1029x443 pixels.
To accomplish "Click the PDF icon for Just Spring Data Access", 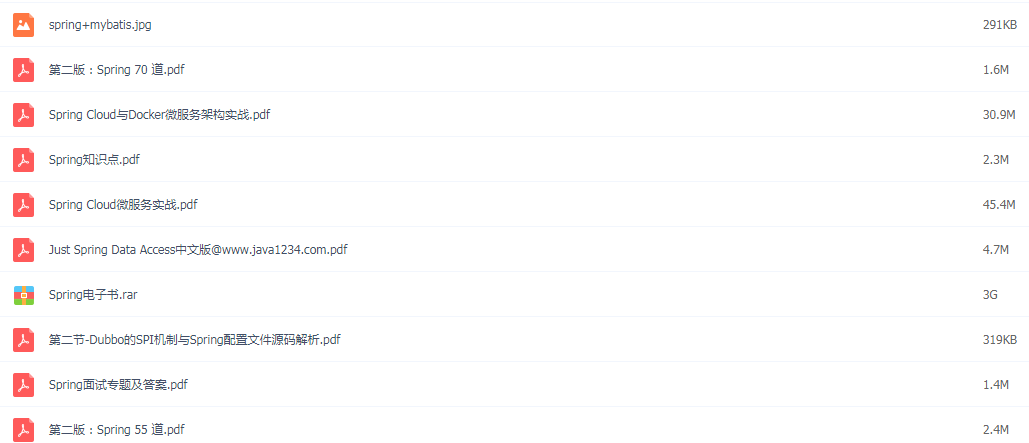I will pos(24,250).
